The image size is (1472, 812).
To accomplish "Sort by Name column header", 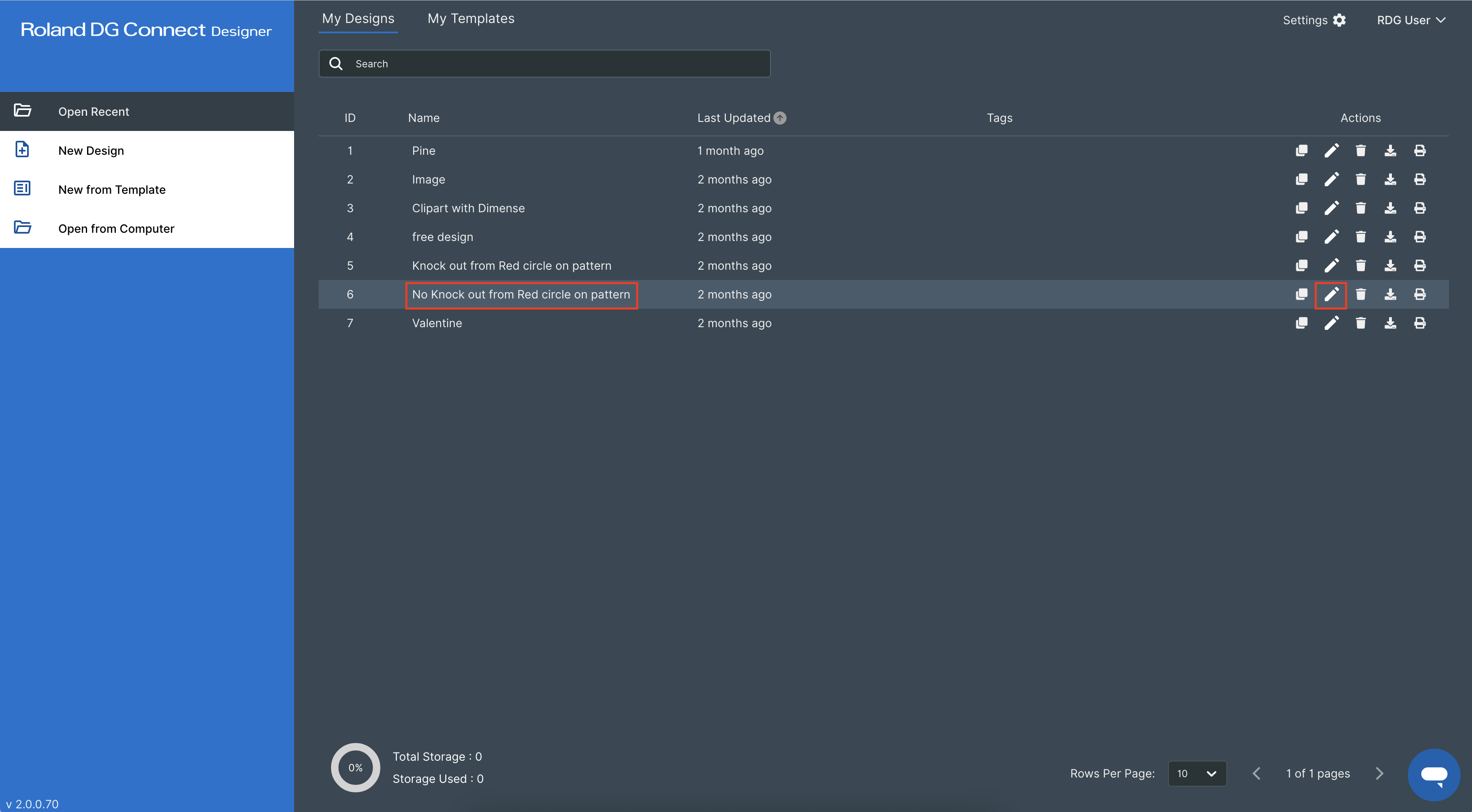I will [423, 118].
